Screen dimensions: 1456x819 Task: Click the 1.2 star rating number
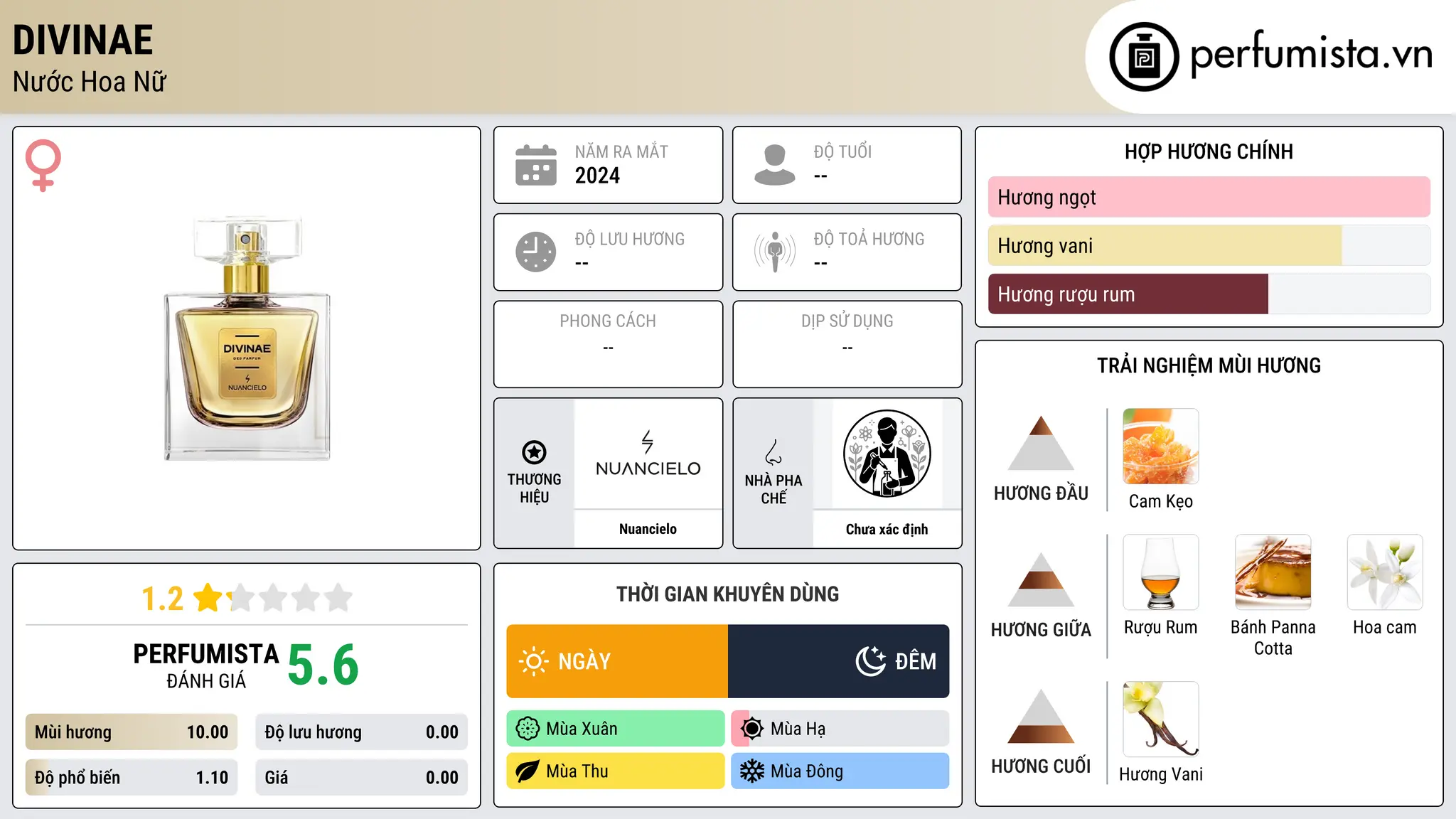pos(163,599)
